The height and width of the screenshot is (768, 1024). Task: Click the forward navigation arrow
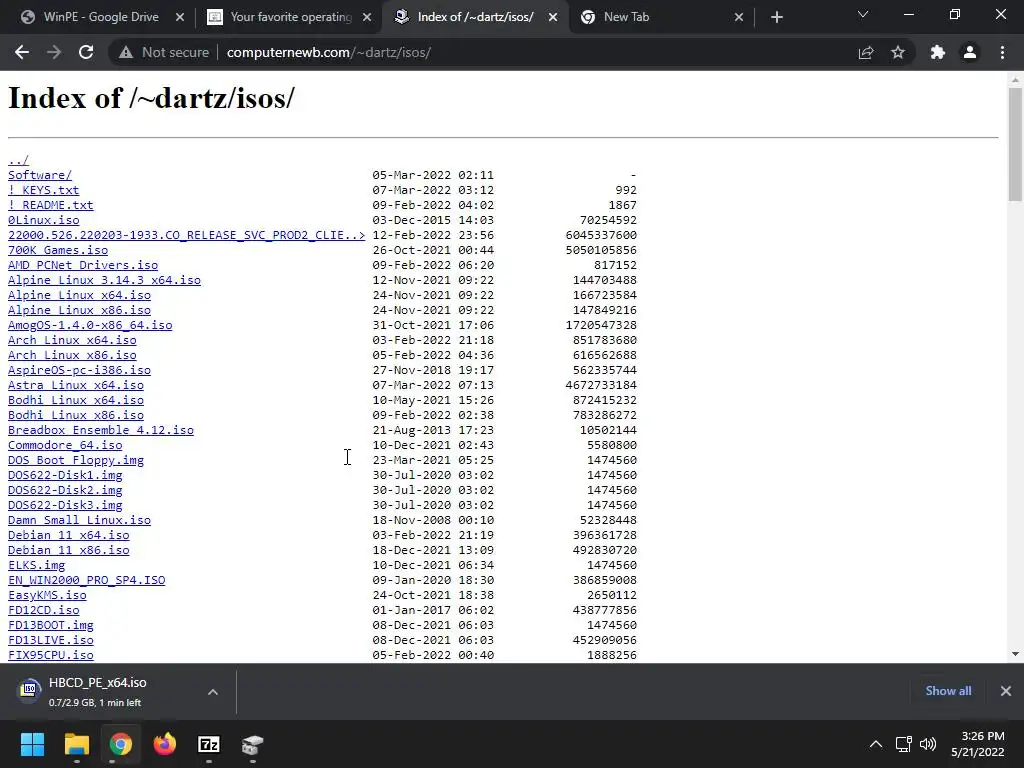click(x=54, y=52)
